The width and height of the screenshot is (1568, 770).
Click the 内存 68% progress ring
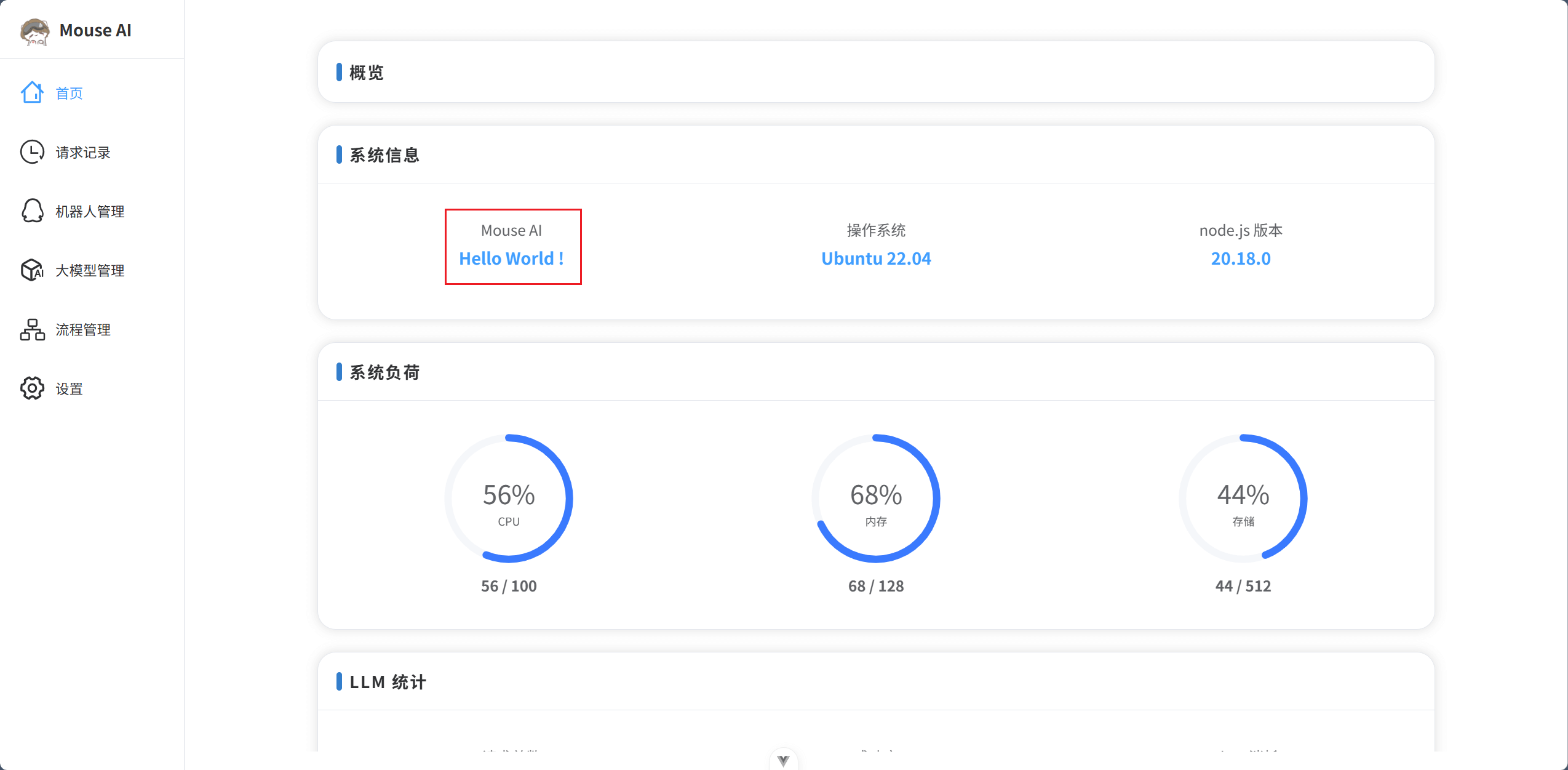[x=876, y=499]
